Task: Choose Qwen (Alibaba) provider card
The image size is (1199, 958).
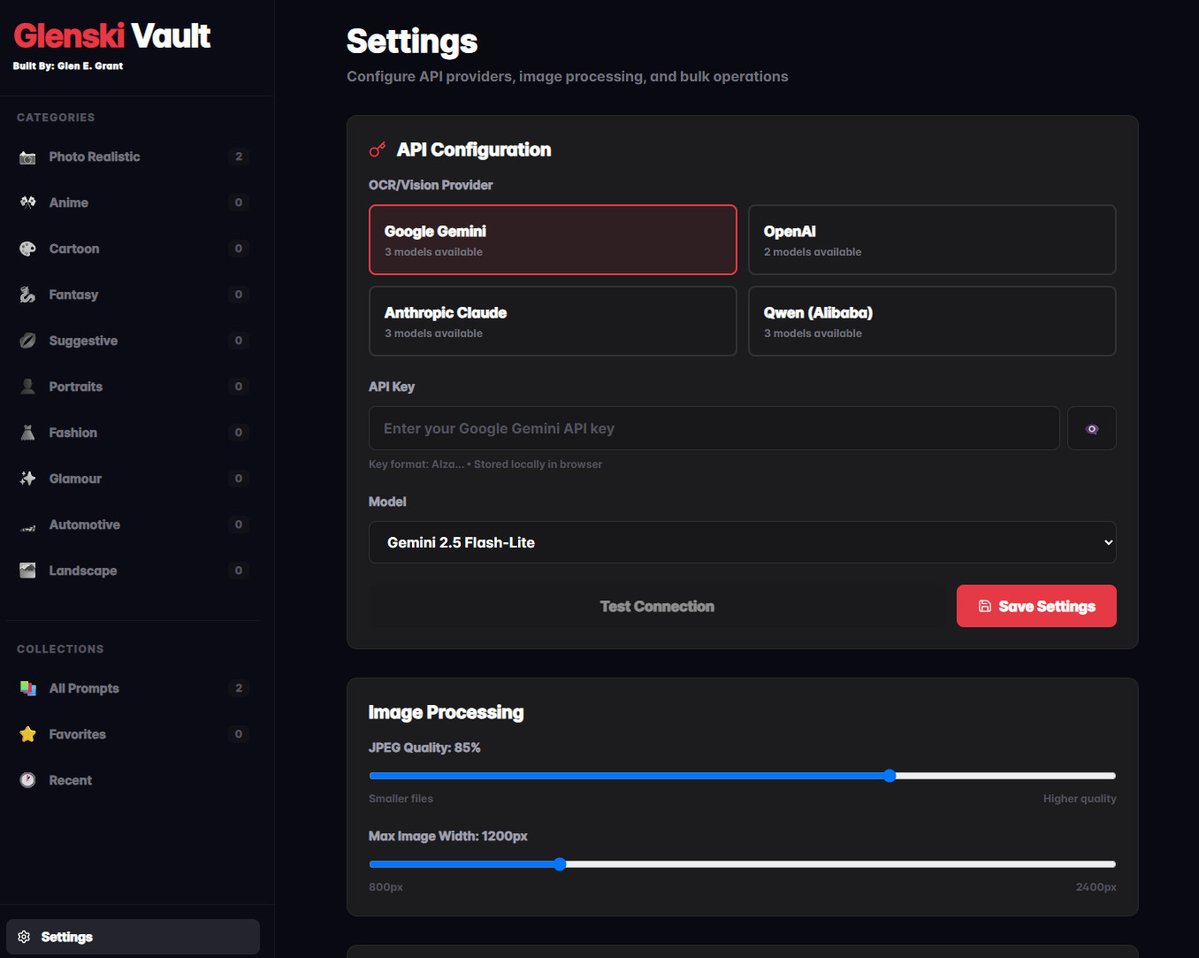Action: click(x=932, y=321)
